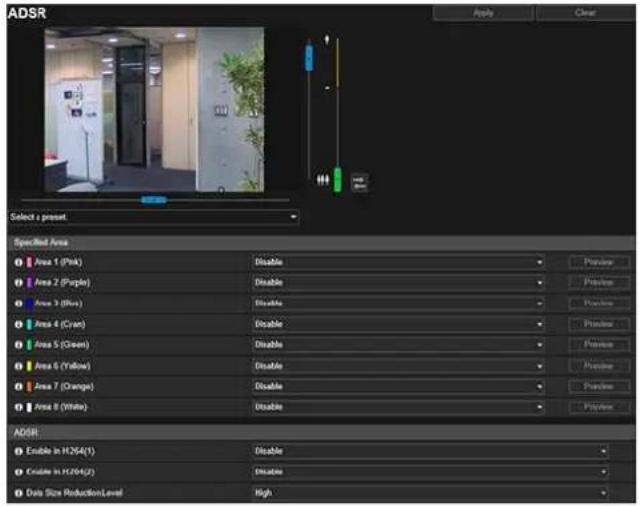Click the info icon for Area 8 (White)
The height and width of the screenshot is (506, 640).
(x=19, y=407)
